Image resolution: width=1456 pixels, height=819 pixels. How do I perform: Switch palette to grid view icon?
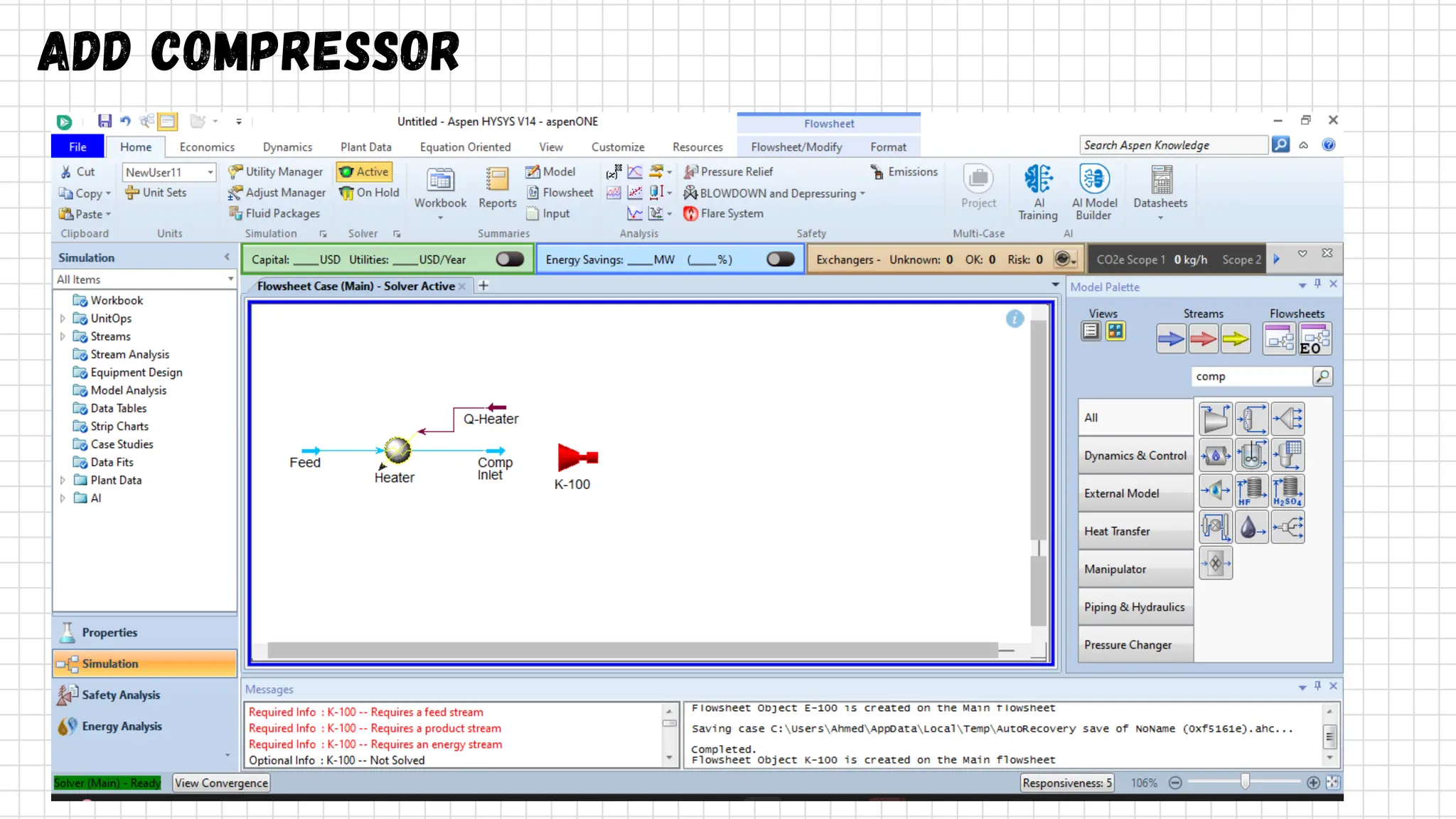pyautogui.click(x=1115, y=331)
